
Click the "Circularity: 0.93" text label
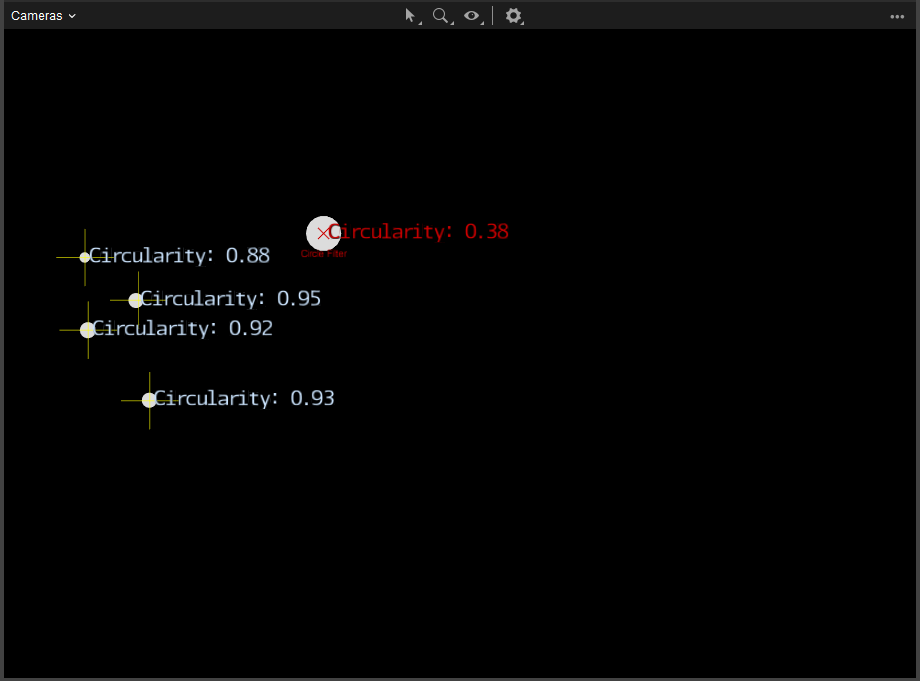point(246,399)
